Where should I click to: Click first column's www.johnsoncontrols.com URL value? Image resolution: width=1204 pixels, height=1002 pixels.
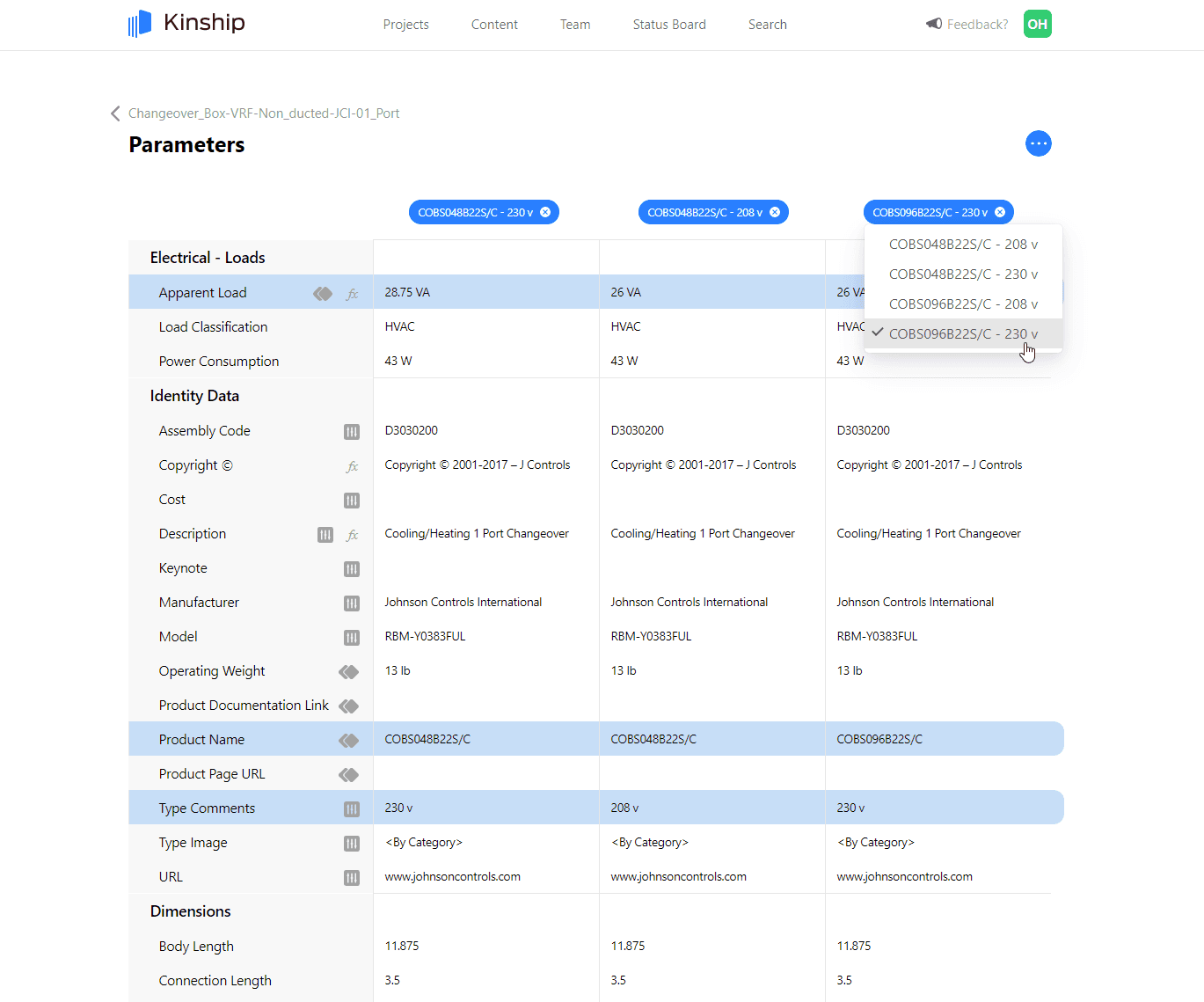pyautogui.click(x=452, y=876)
